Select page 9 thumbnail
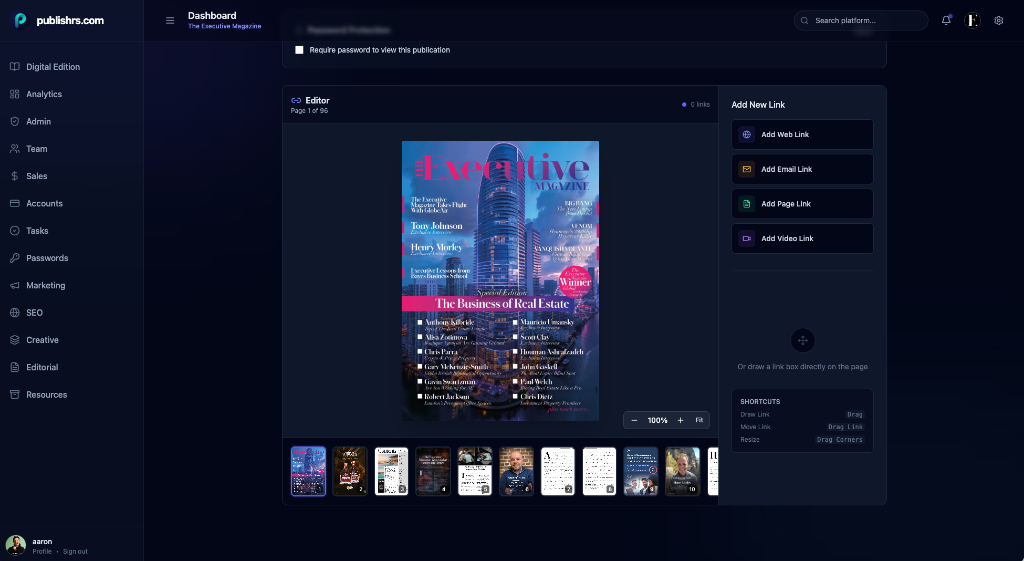This screenshot has width=1024, height=561. coord(641,472)
